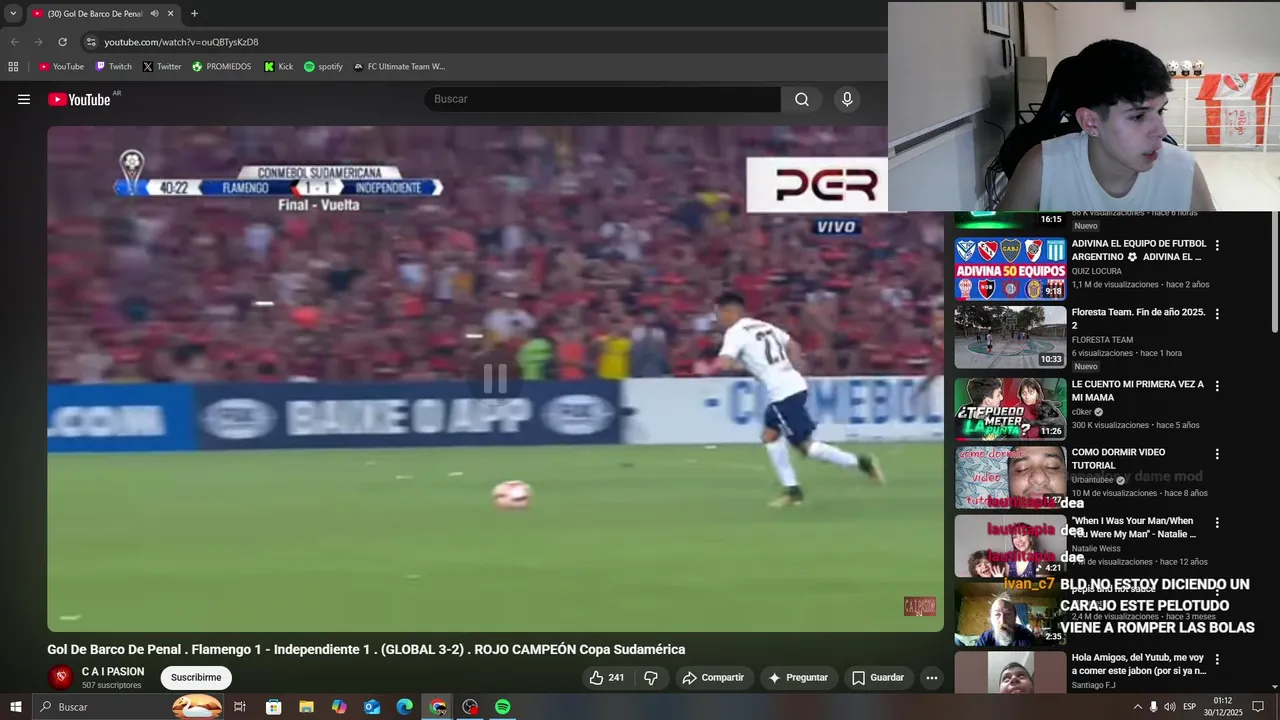Go to the YouTube home logo
This screenshot has width=1280, height=720.
(79, 99)
